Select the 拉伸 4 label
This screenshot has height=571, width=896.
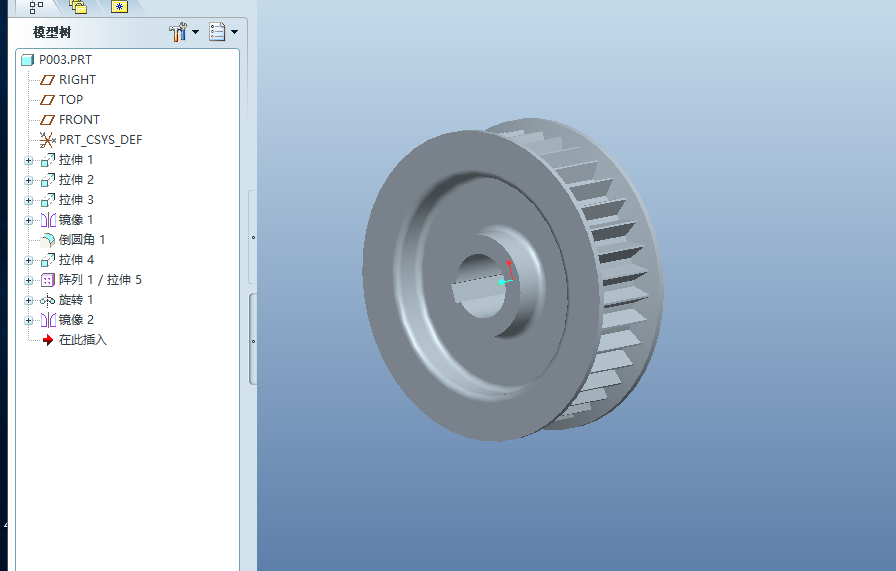click(76, 260)
